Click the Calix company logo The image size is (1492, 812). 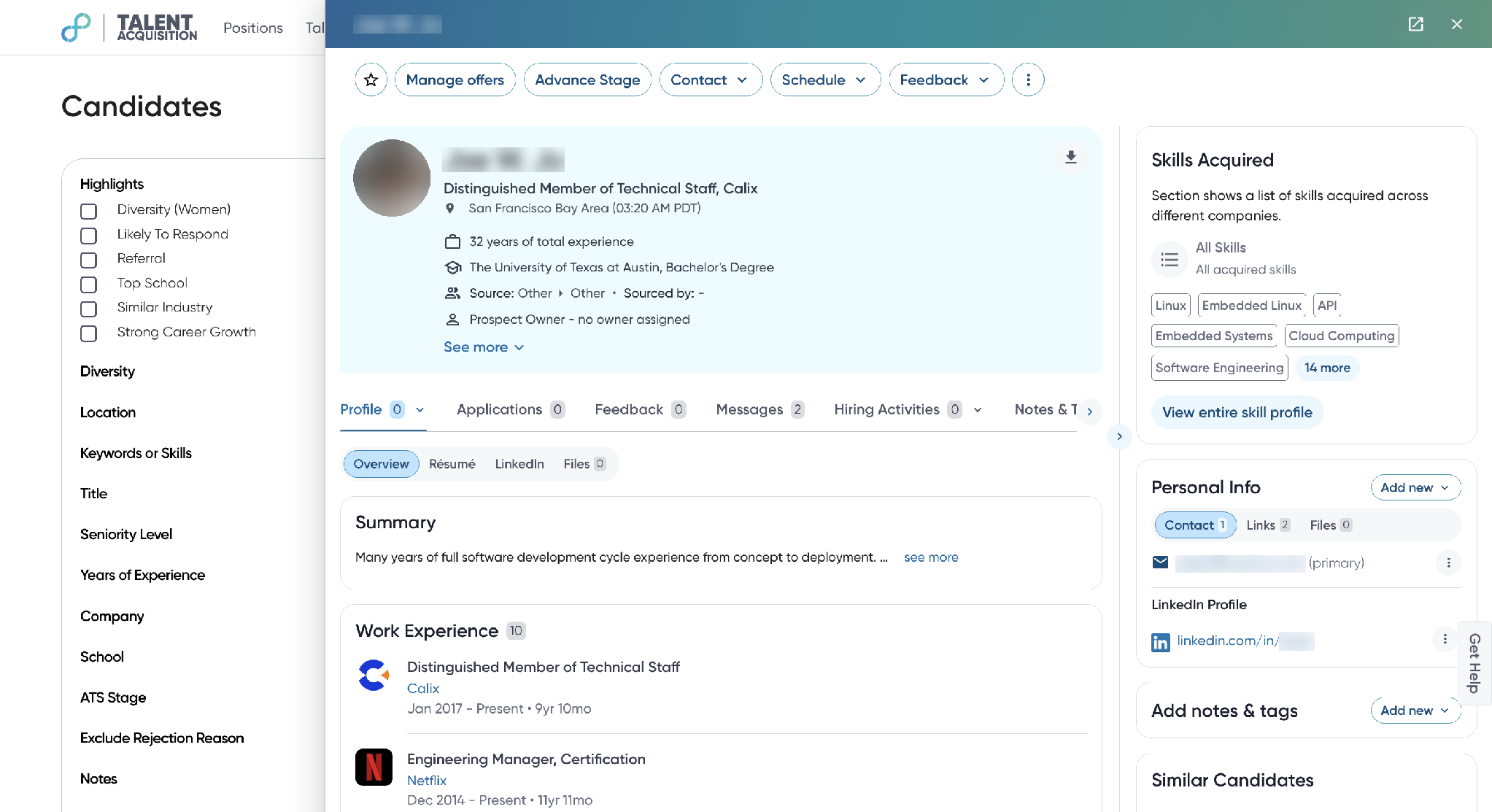(x=374, y=675)
